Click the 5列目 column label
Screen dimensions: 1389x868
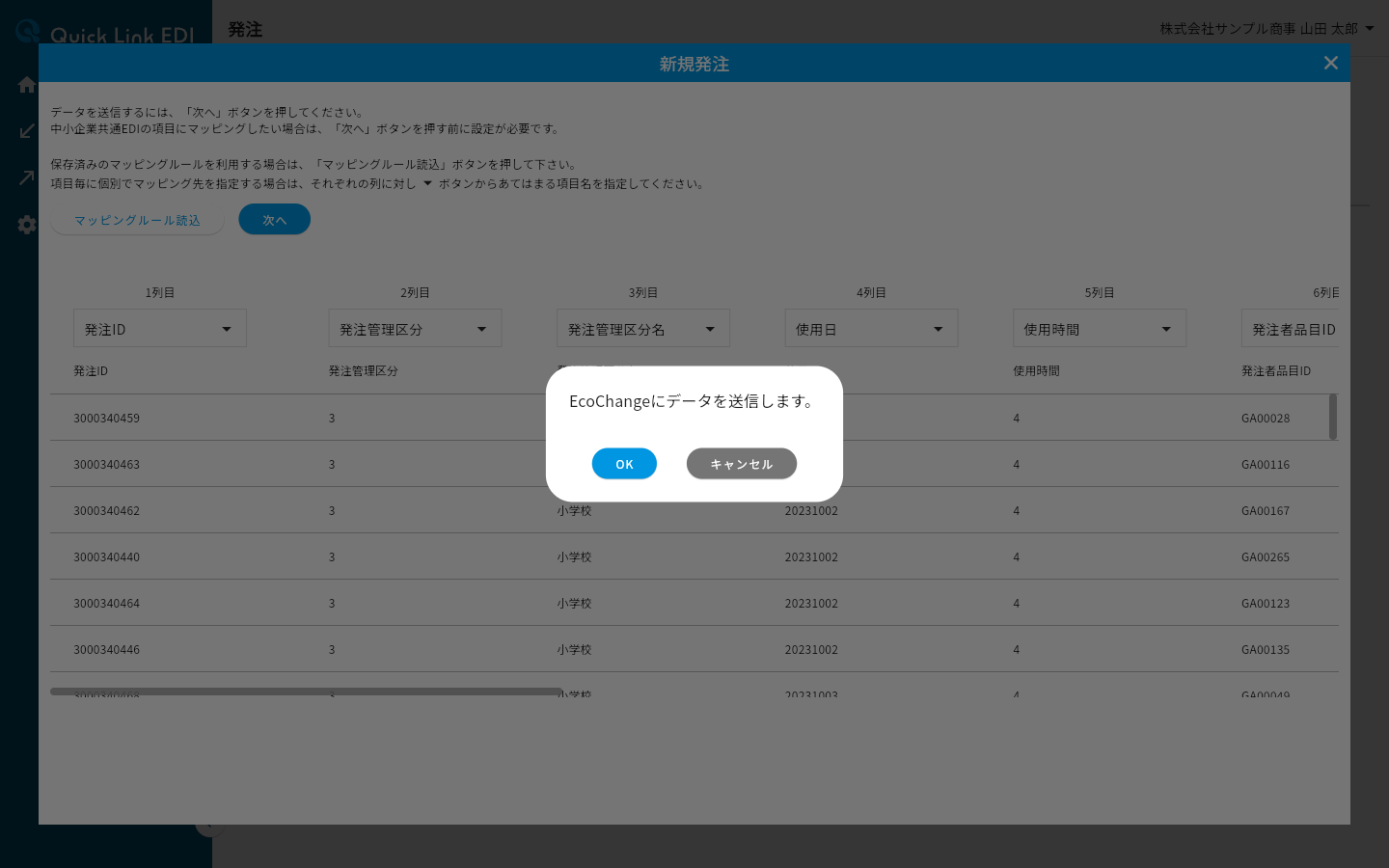pyautogui.click(x=1100, y=293)
